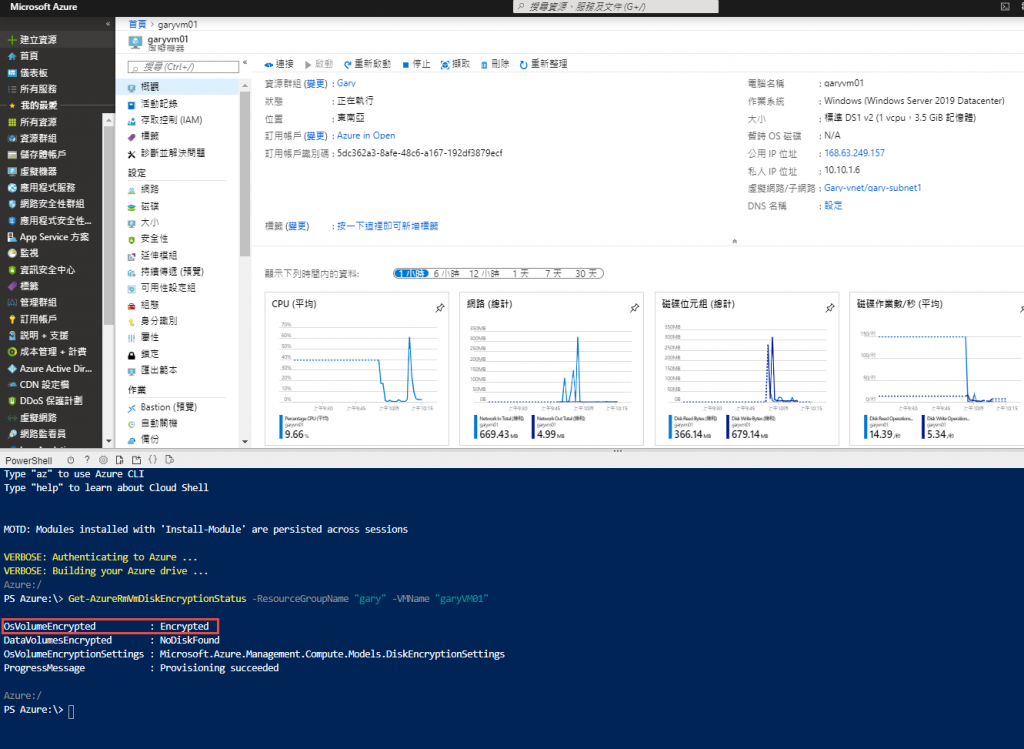This screenshot has height=749, width=1024.
Task: Click 設定 link beside DNS 名稱
Action: [x=833, y=205]
